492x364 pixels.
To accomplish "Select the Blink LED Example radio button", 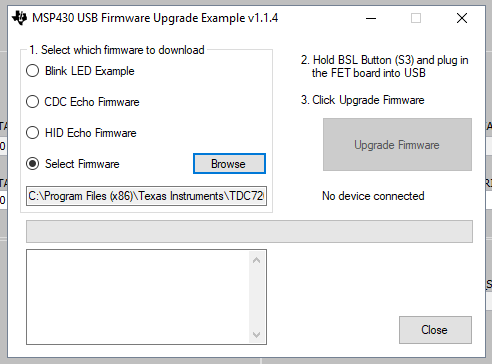I will [33, 71].
